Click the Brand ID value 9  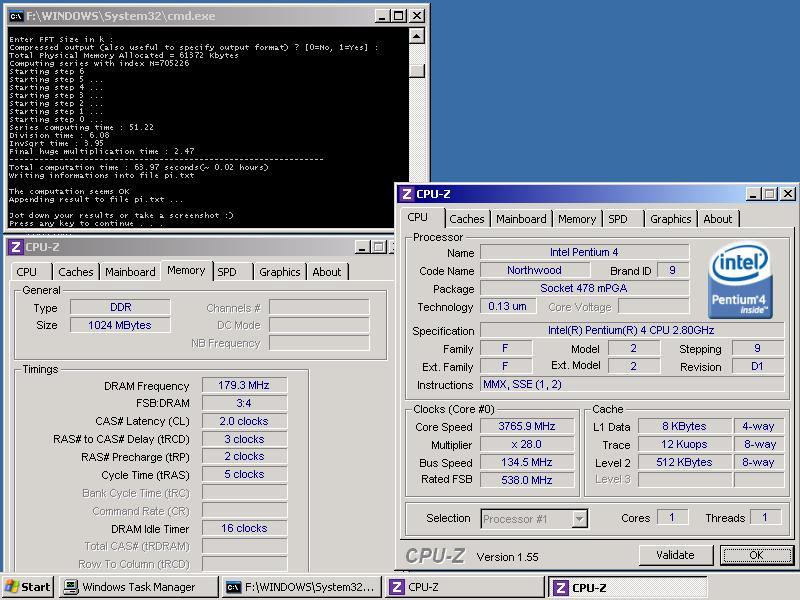point(672,270)
